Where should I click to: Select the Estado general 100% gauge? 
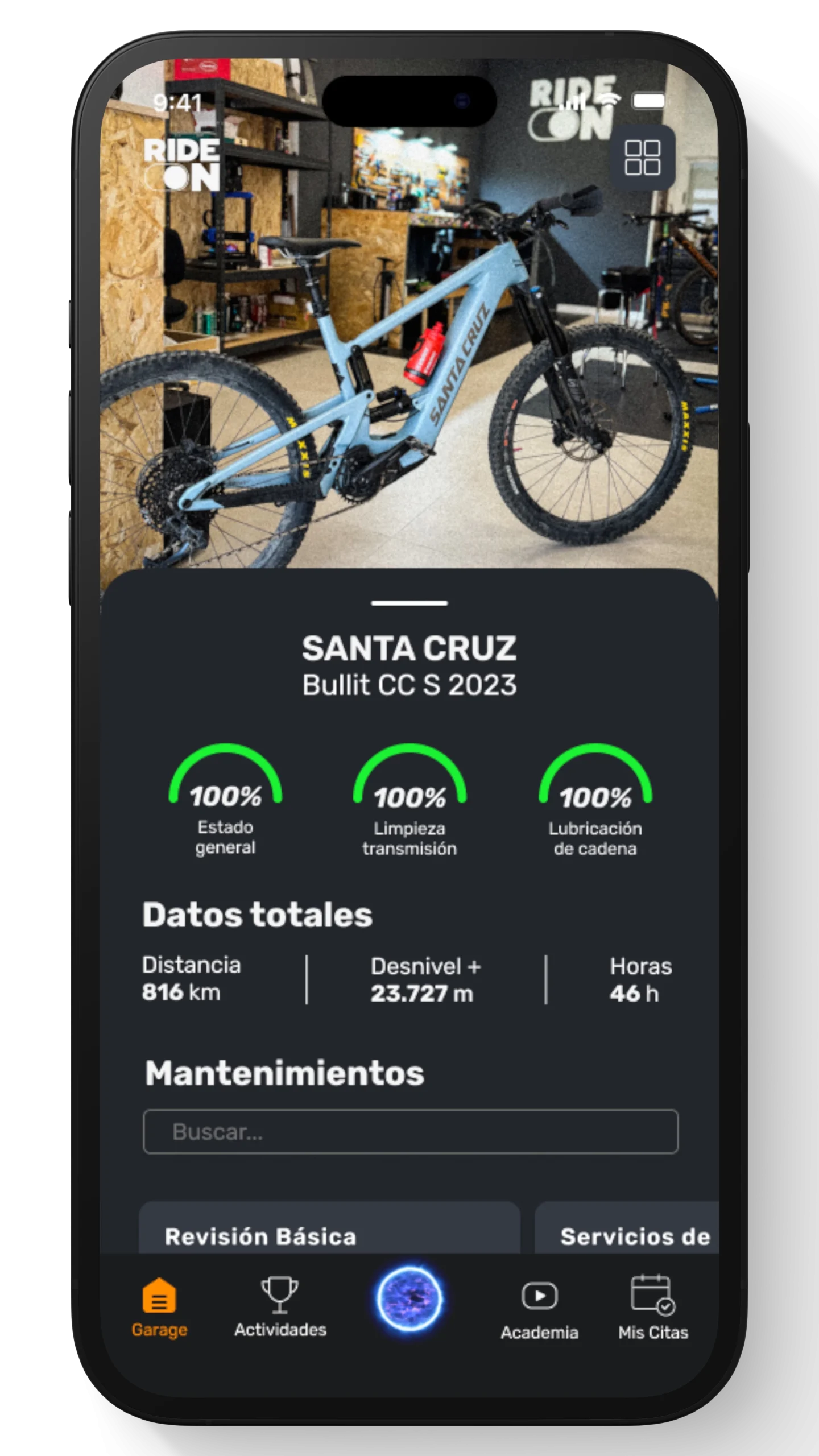click(x=225, y=799)
